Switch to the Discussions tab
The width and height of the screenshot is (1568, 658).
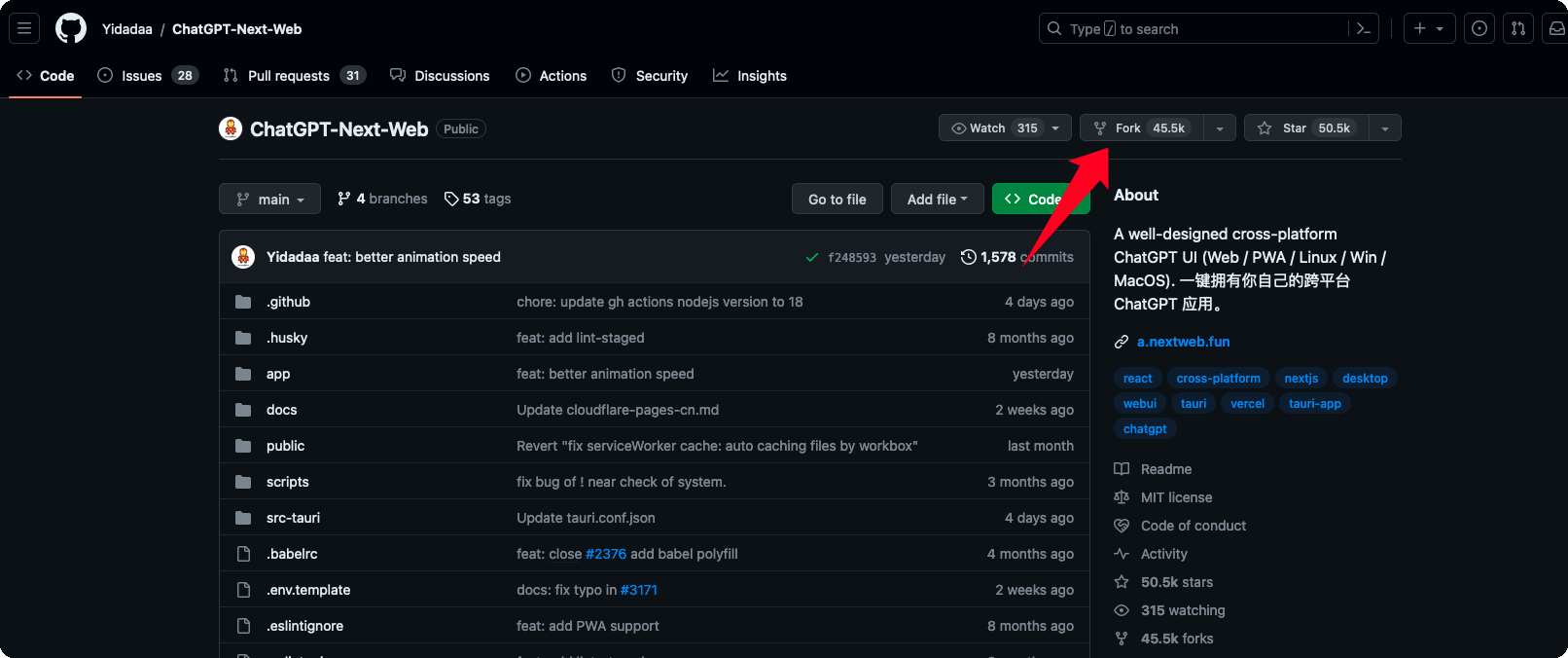click(440, 76)
